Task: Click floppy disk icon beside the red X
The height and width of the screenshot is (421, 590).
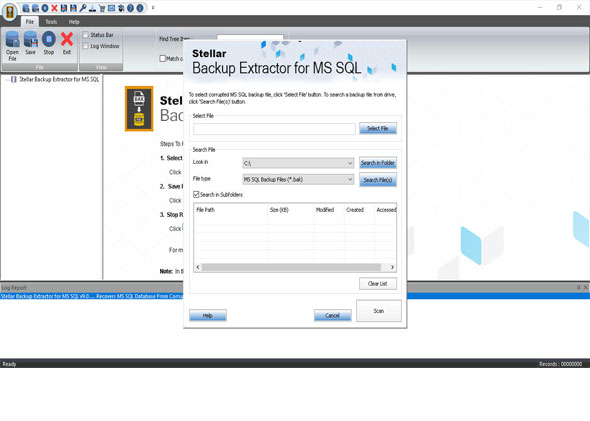Action: coord(64,8)
